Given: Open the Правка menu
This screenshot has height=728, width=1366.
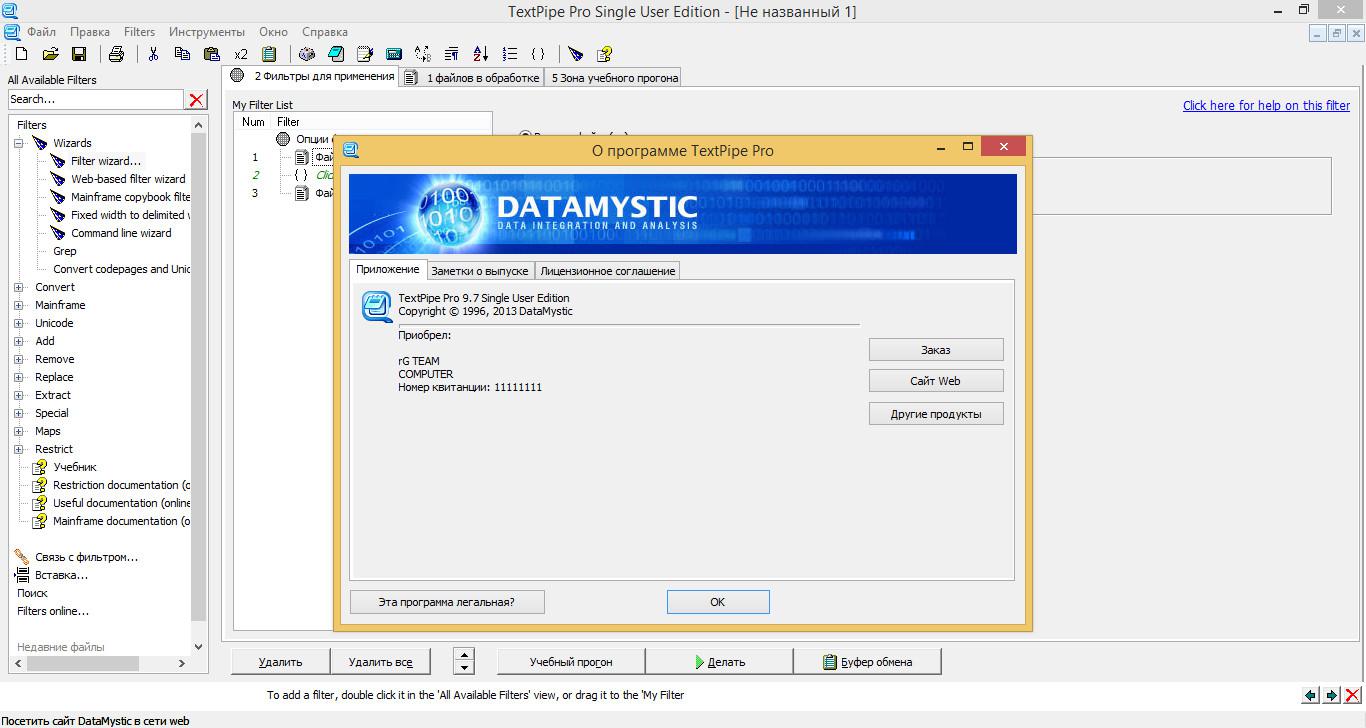Looking at the screenshot, I should point(90,32).
